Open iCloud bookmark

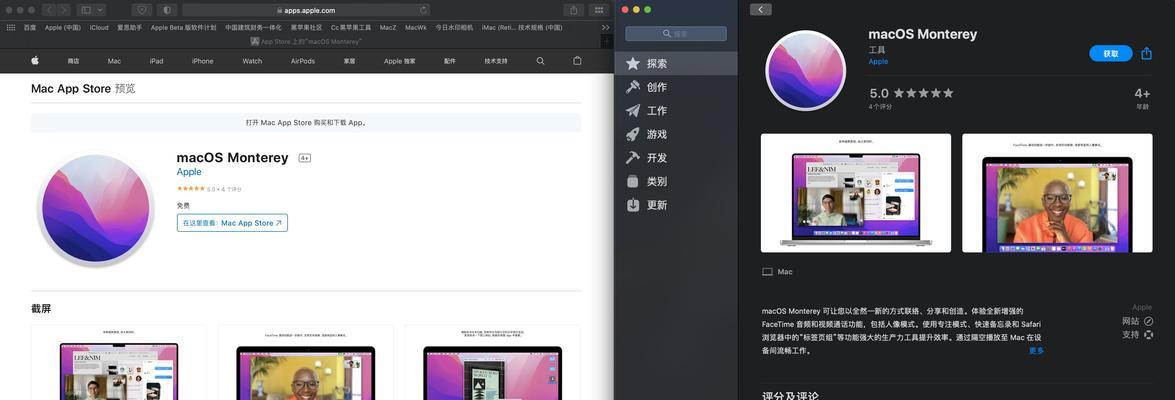99,28
